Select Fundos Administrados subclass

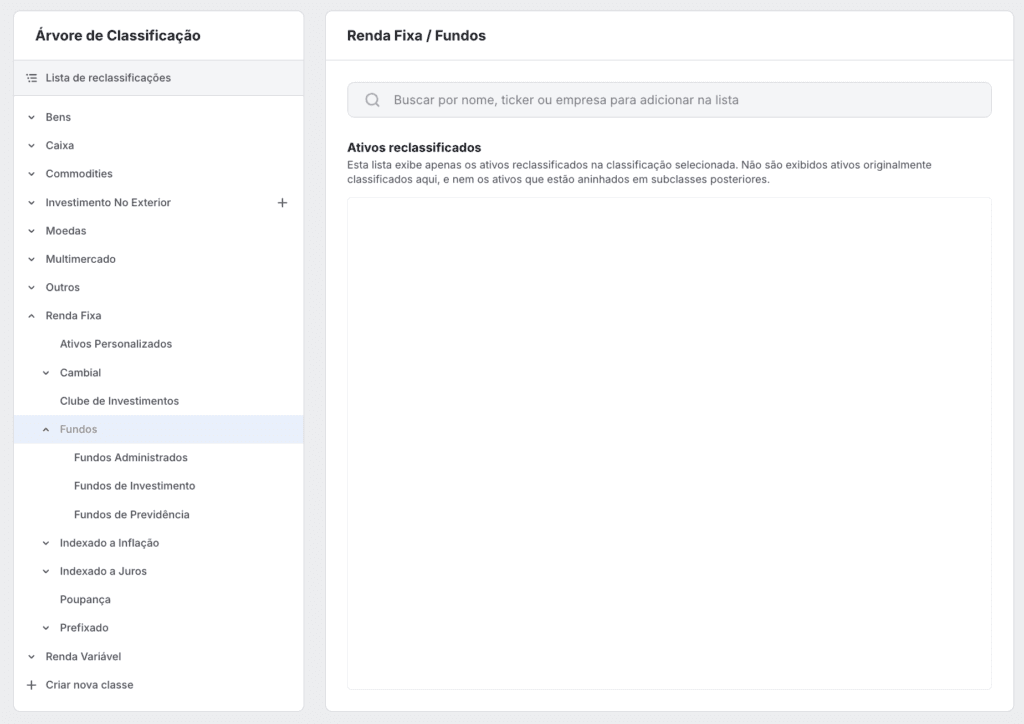130,458
